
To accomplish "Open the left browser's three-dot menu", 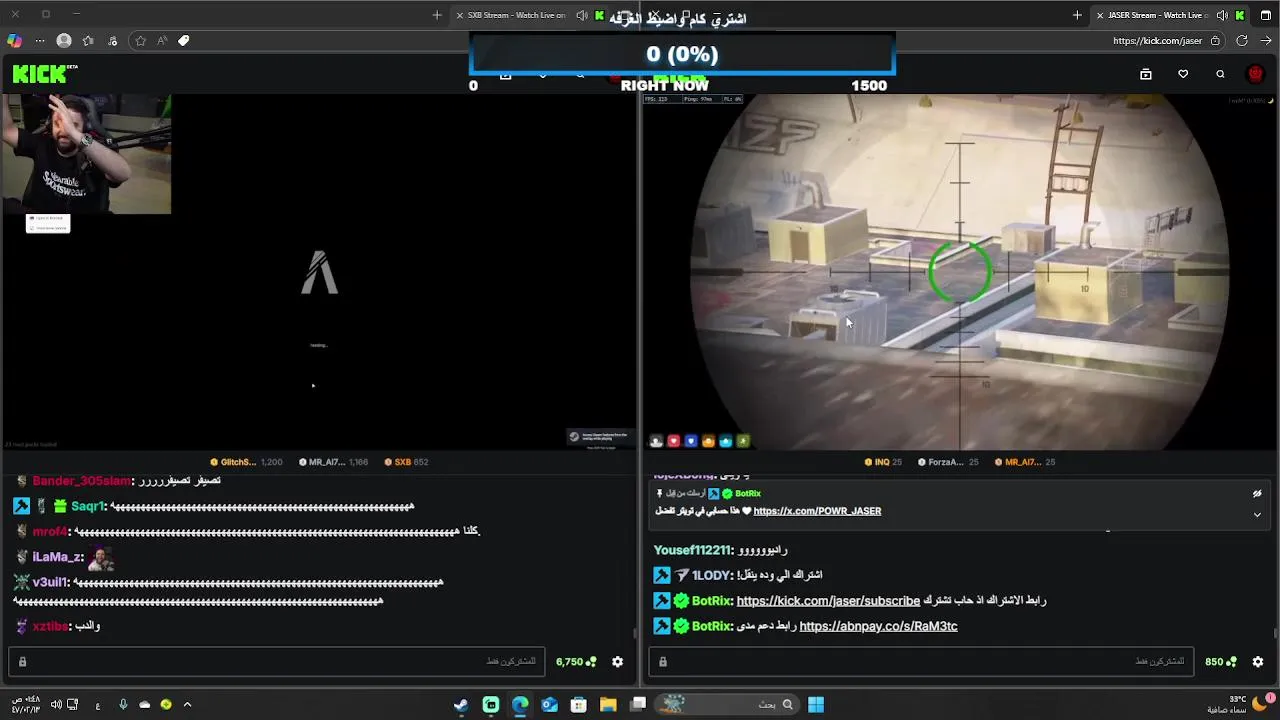I will click(40, 41).
